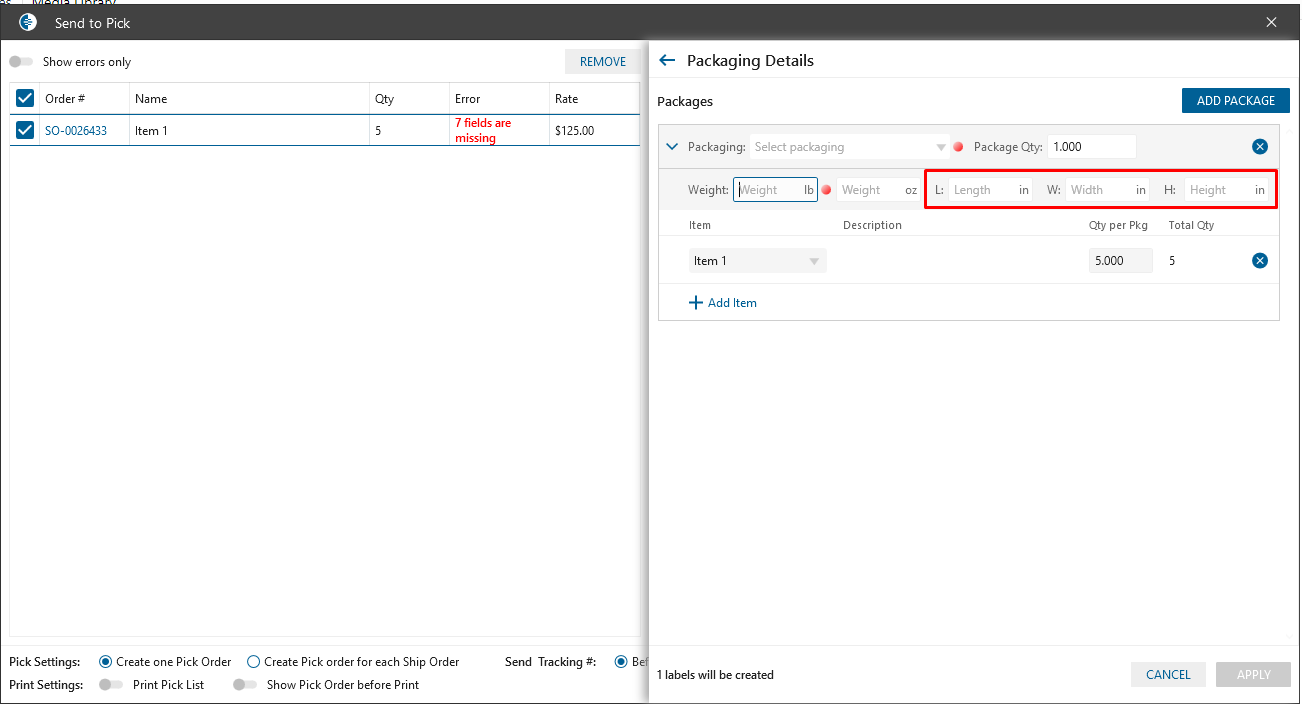Click the CANCEL button
Viewport: 1302px width, 709px height.
coord(1168,675)
